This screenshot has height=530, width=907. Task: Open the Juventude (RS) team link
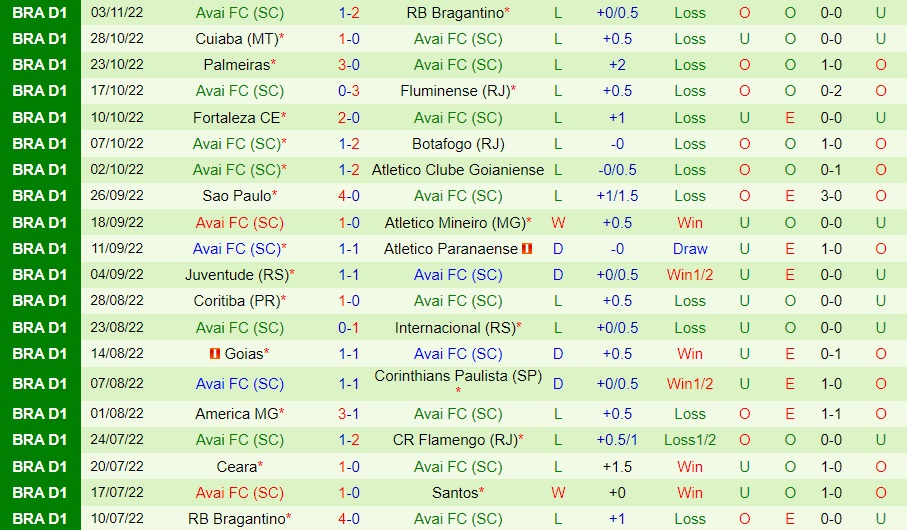(x=236, y=275)
